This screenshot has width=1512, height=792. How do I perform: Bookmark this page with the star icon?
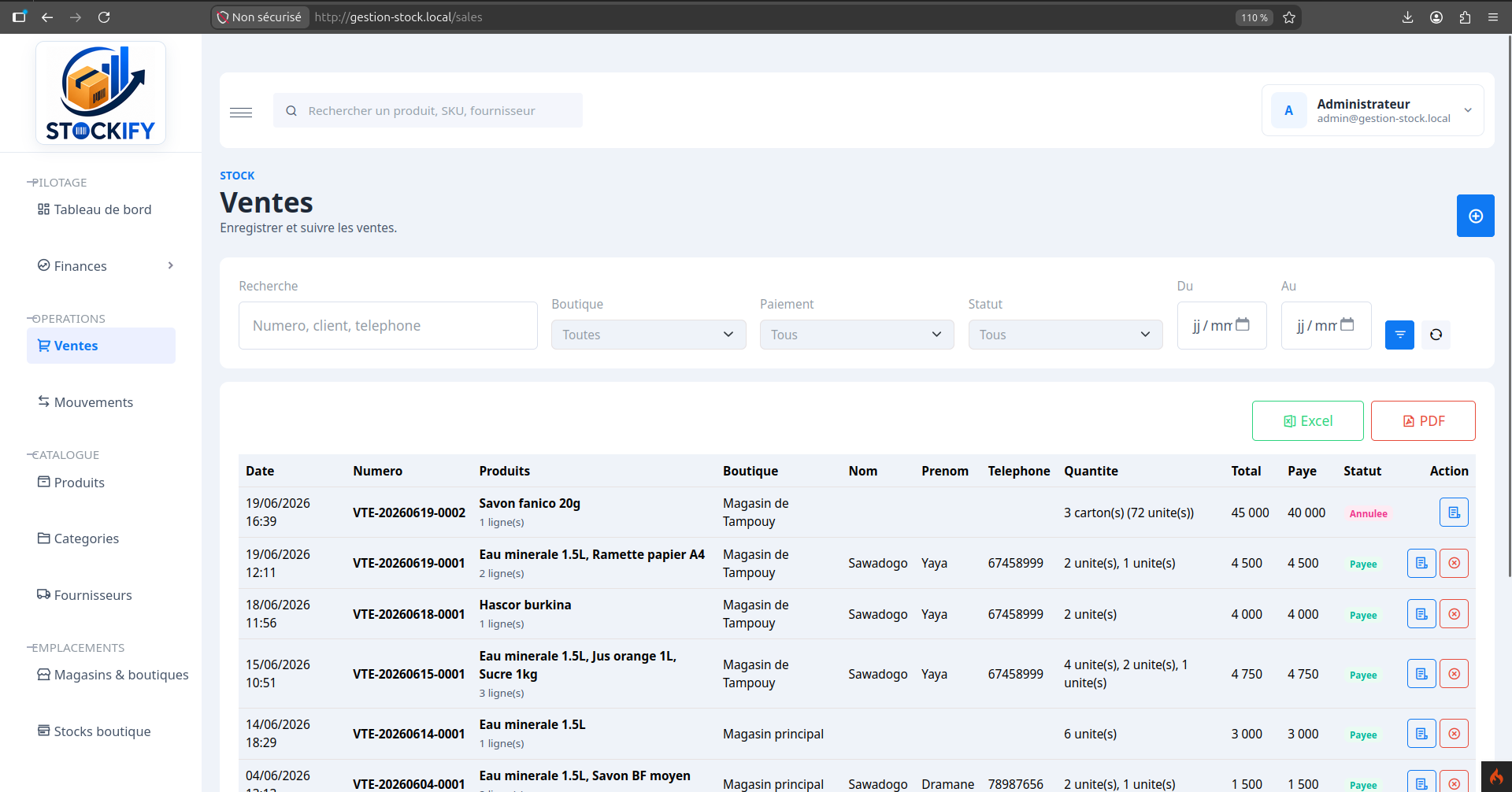tap(1289, 17)
